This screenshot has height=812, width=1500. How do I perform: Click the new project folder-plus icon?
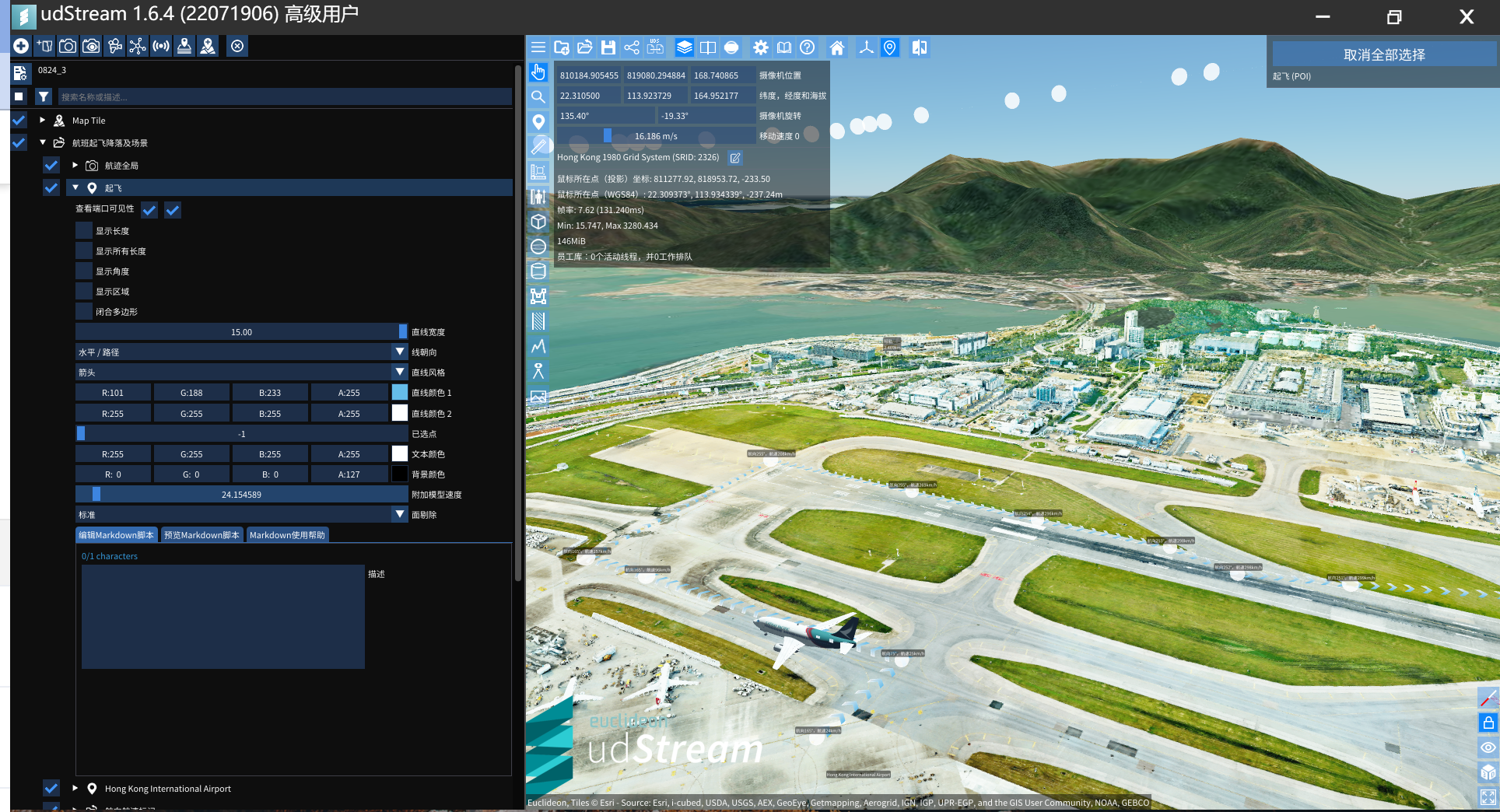562,47
